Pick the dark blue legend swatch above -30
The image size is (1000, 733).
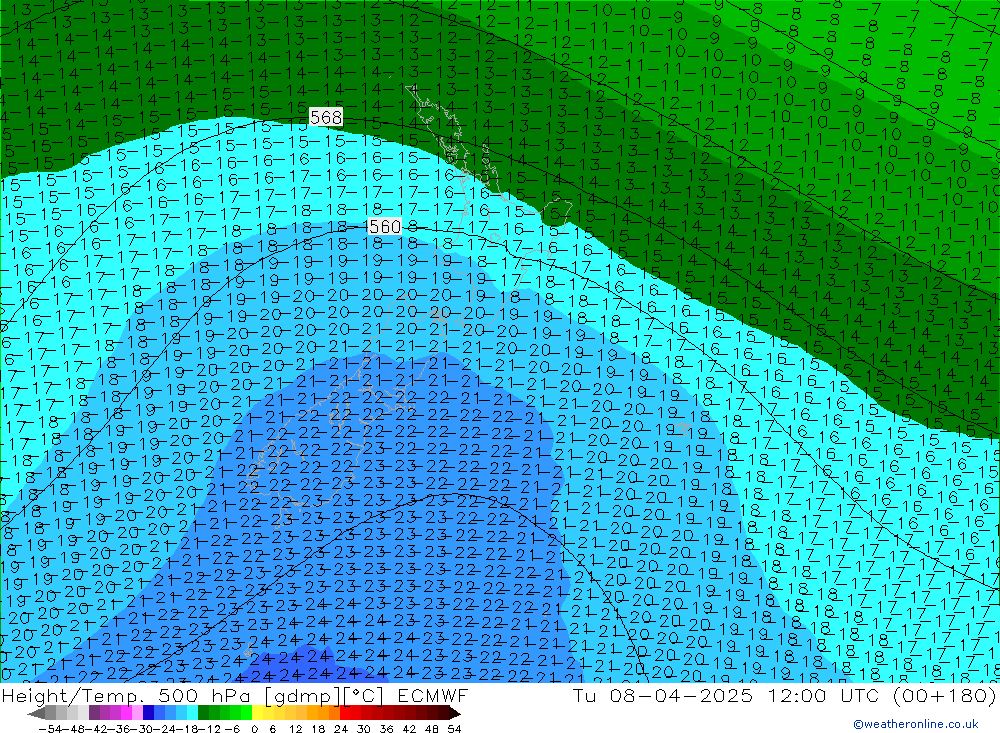[148, 713]
